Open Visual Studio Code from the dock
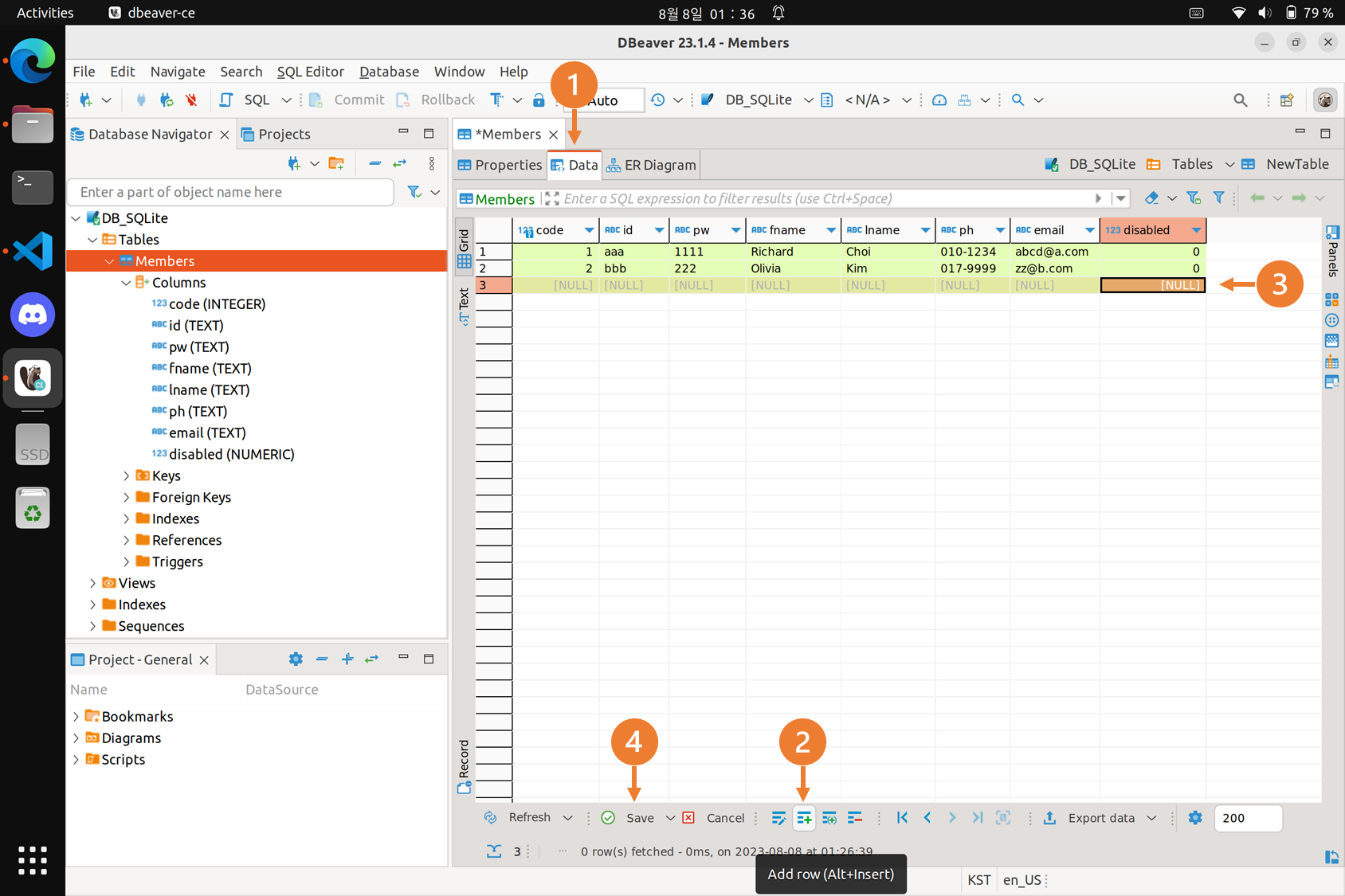 point(33,251)
